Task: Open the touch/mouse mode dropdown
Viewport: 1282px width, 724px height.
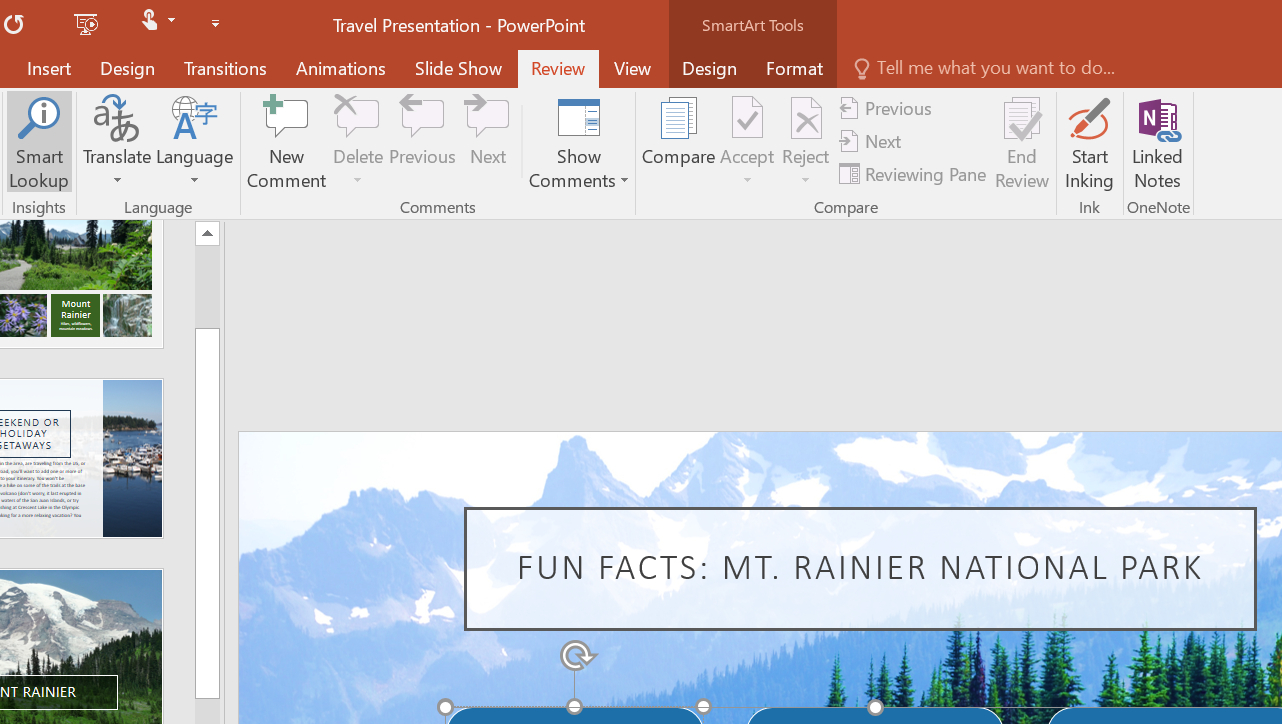Action: click(172, 21)
